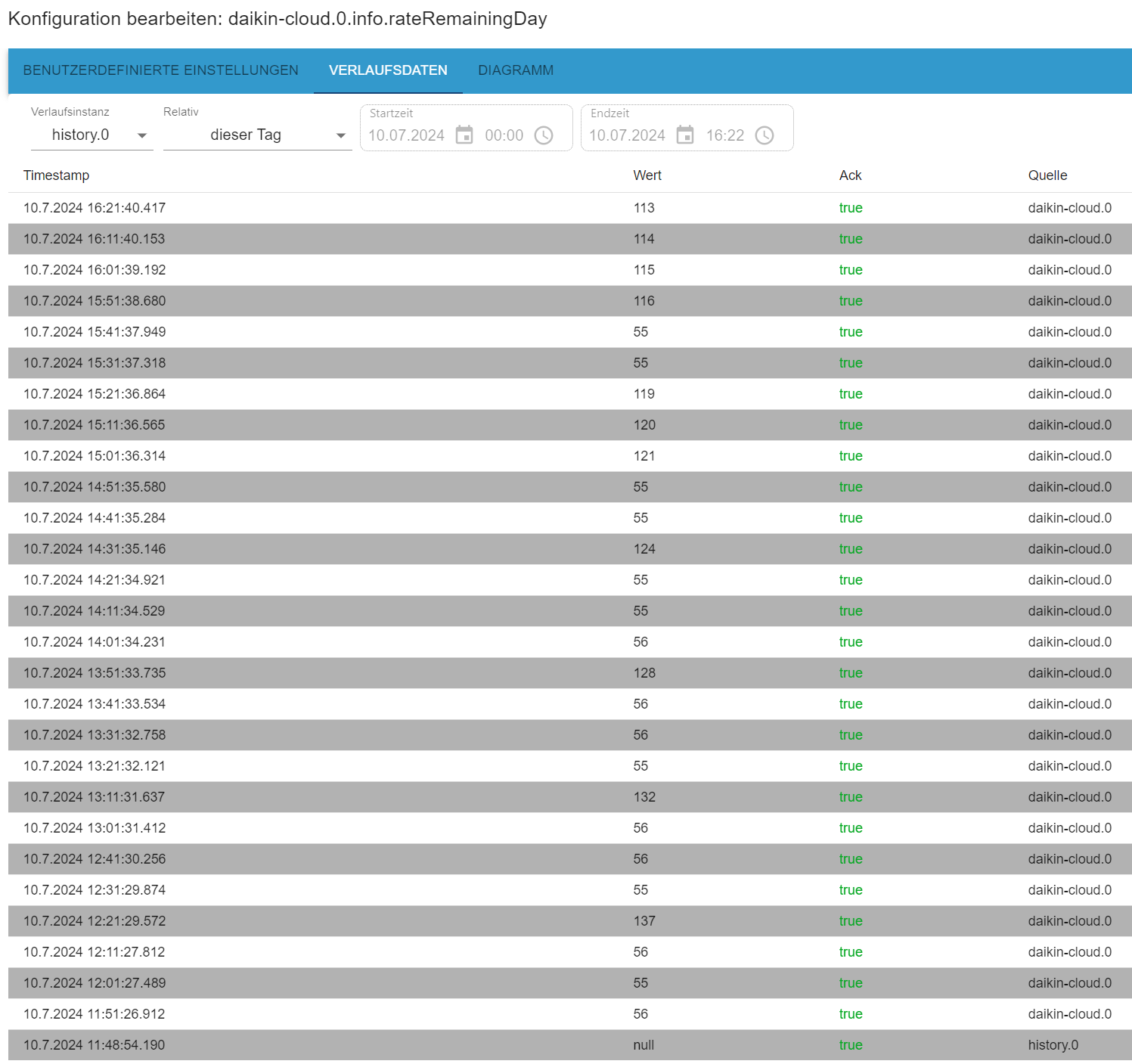The image size is (1132, 1064).
Task: Select row with timestamp 13:31:32.758
Action: [570, 735]
